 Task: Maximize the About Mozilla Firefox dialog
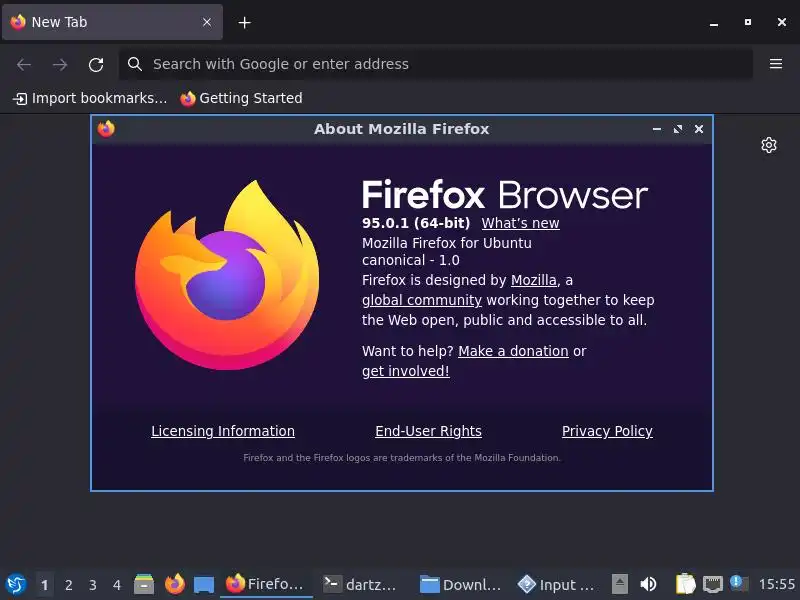click(x=678, y=129)
